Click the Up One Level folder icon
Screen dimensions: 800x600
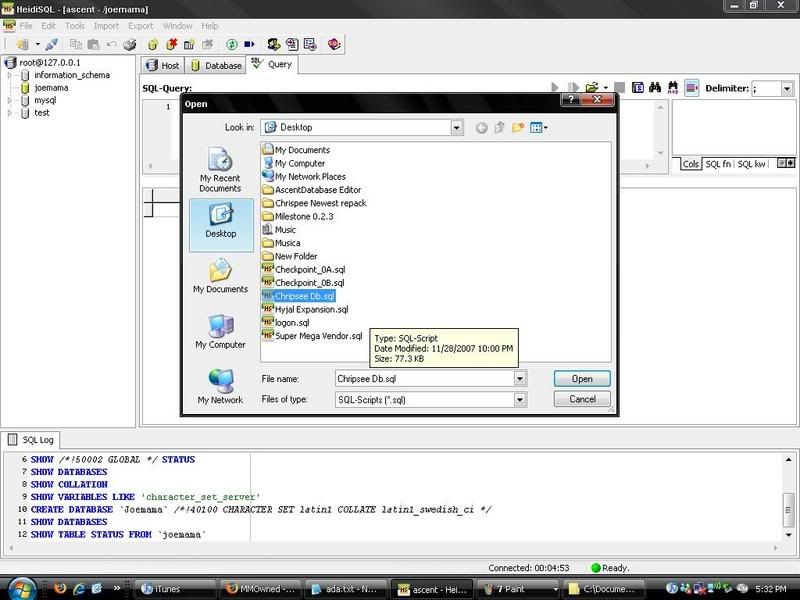(x=499, y=128)
